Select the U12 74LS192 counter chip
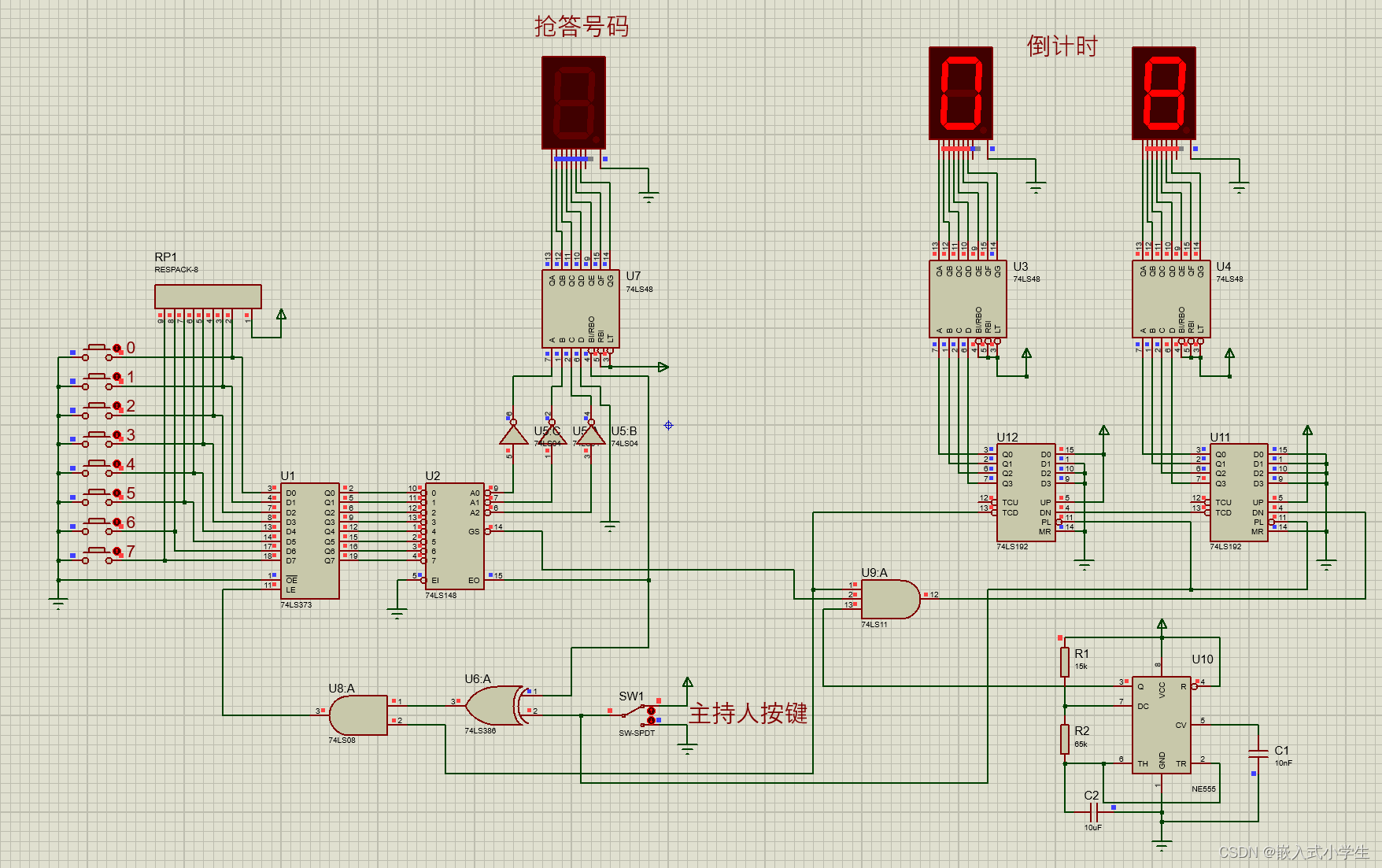1382x868 pixels. [1026, 493]
